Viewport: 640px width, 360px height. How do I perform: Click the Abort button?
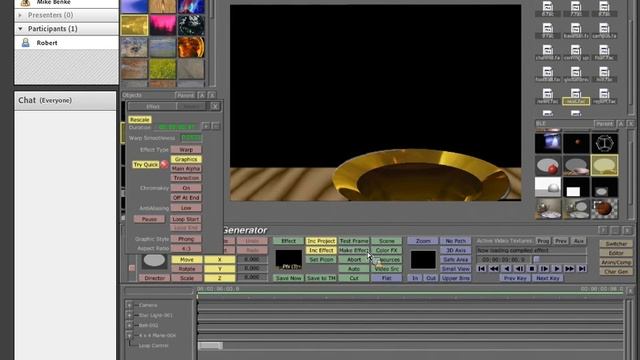354,260
